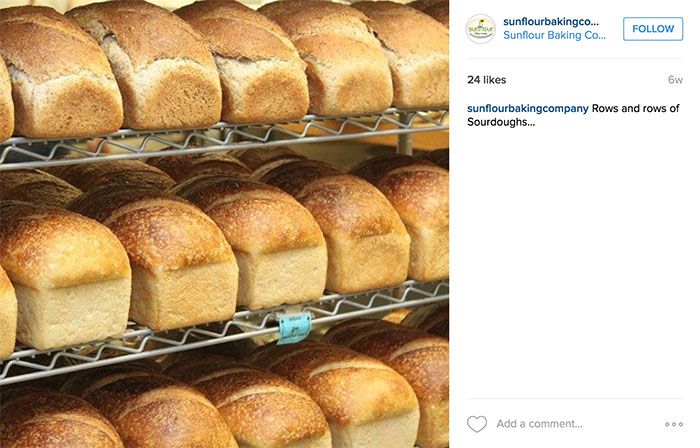Click the lower wire rack shelf
This screenshot has width=700, height=448.
click(224, 332)
